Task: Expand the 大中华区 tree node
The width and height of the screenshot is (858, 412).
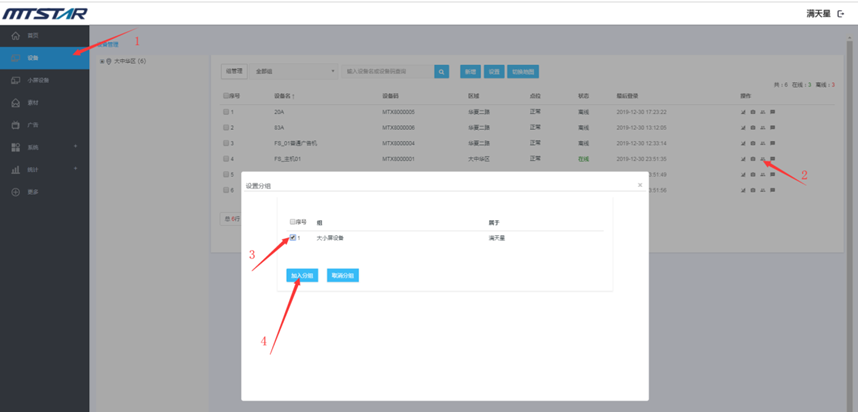Action: 102,61
